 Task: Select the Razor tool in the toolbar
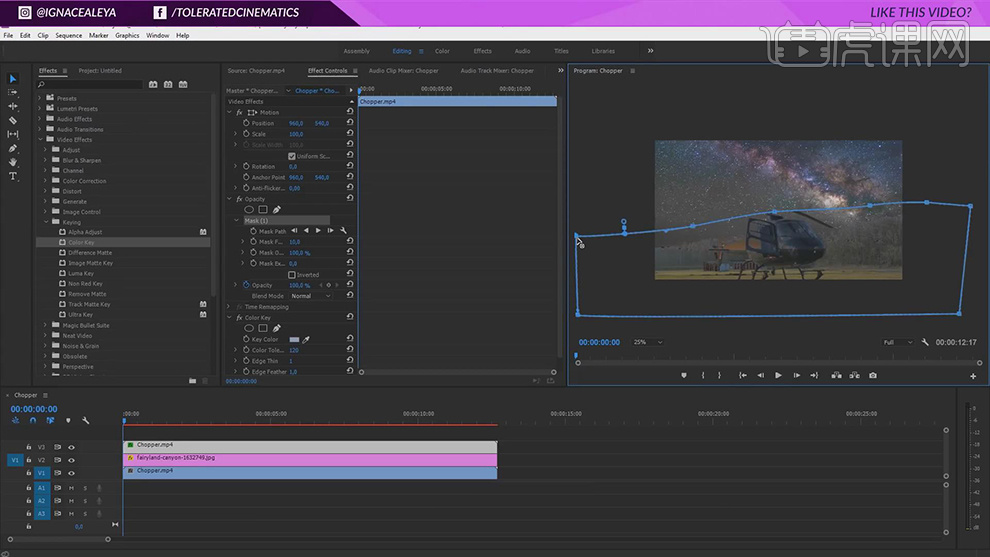point(13,120)
